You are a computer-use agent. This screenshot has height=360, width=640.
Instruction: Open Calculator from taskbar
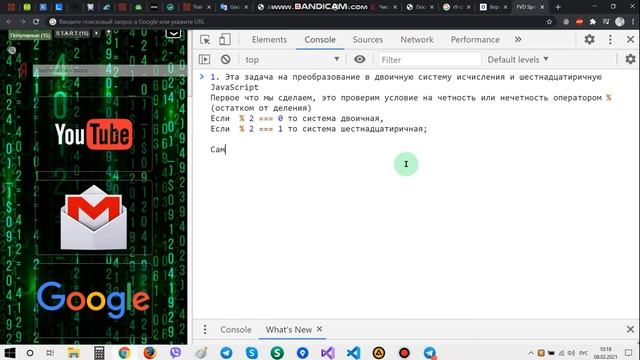99,353
